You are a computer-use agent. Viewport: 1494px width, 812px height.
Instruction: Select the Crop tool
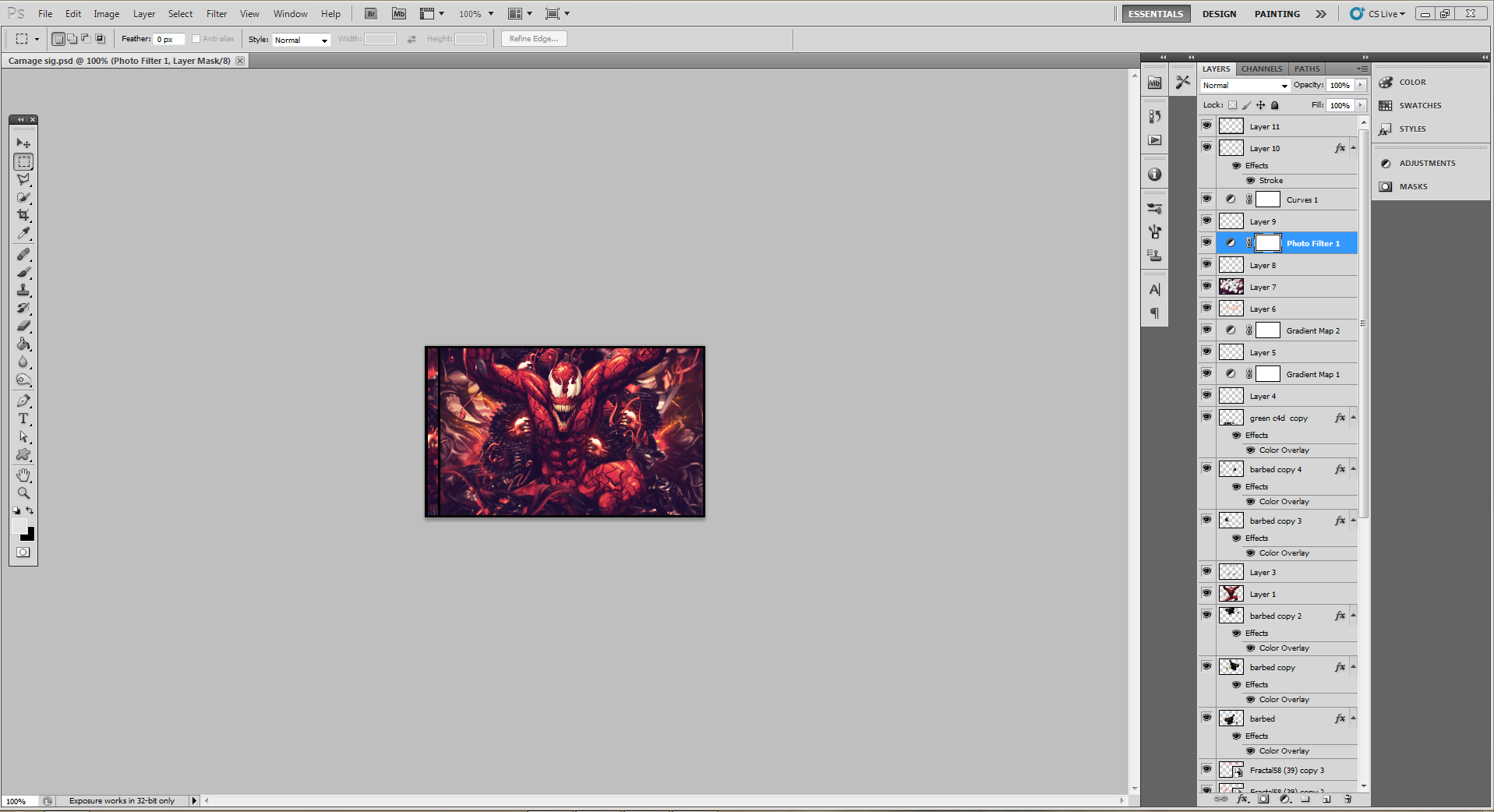click(x=23, y=215)
